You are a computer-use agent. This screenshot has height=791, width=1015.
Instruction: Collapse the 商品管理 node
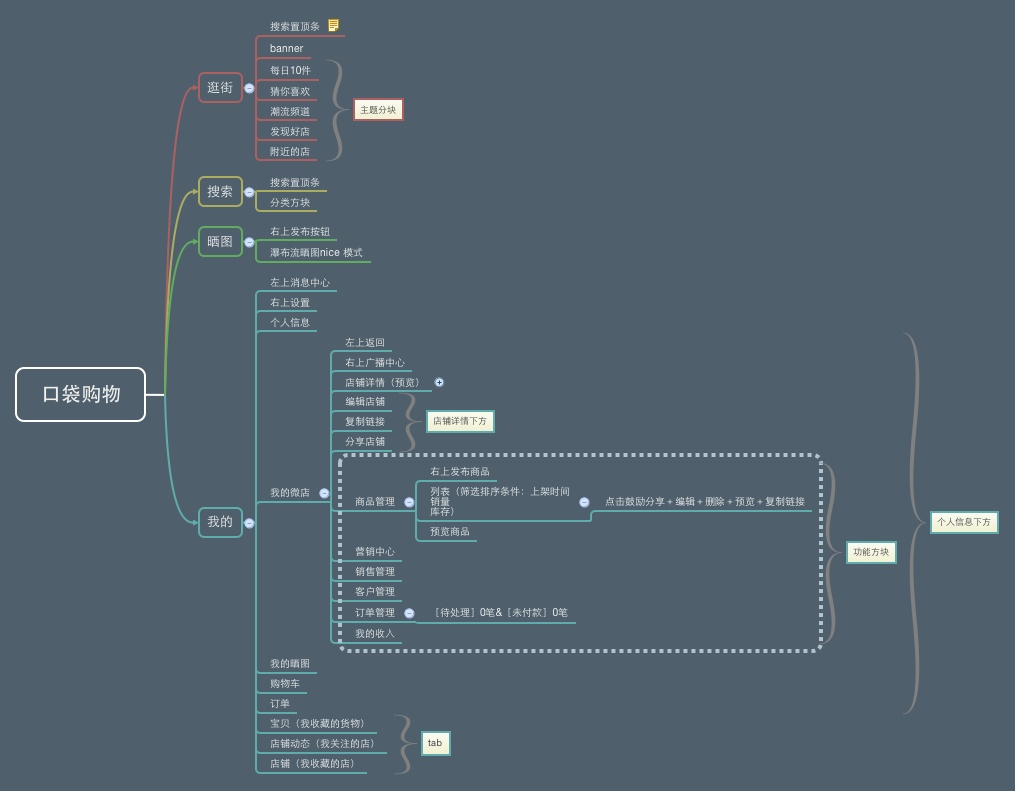click(409, 502)
